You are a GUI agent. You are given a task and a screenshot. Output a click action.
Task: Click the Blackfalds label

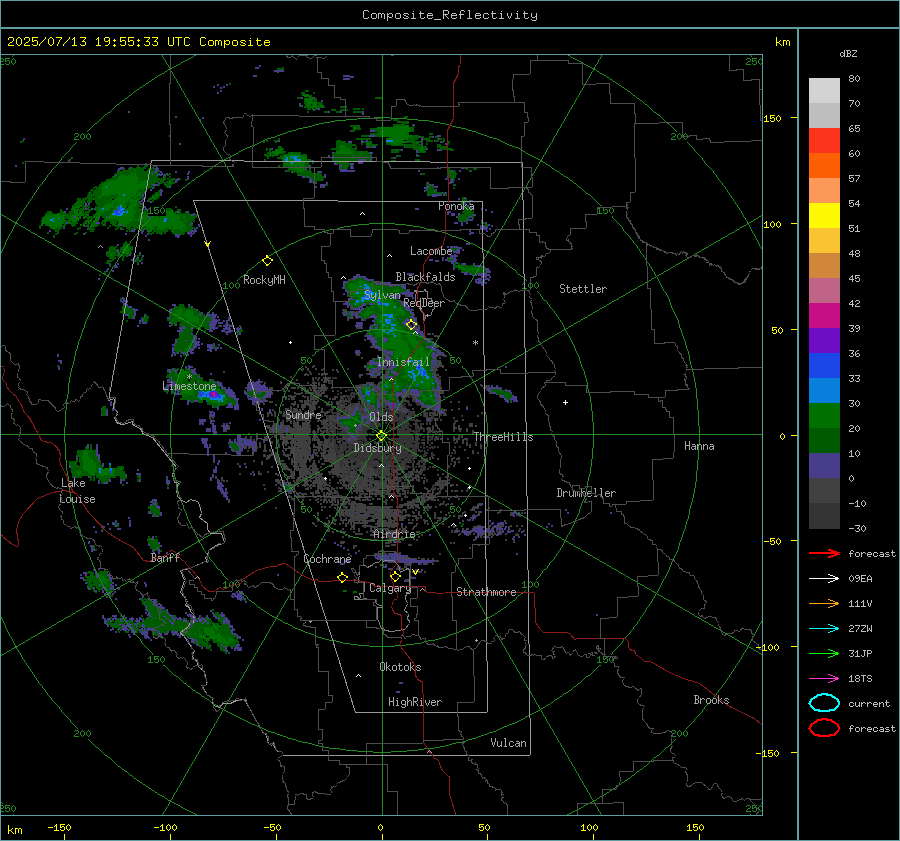pyautogui.click(x=425, y=277)
